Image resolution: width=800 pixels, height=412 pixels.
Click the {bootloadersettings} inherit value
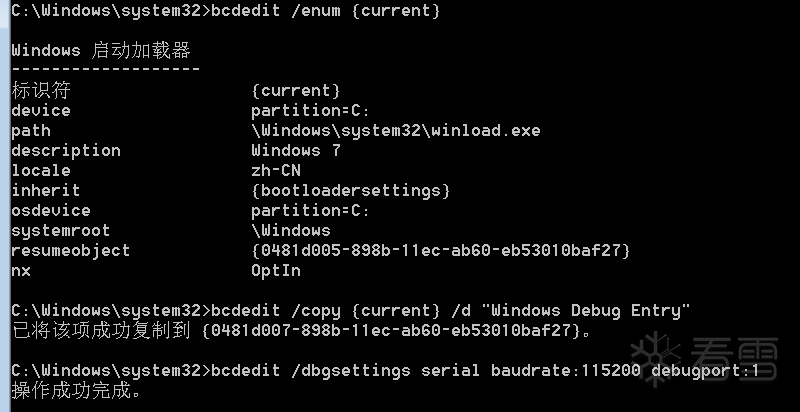(x=351, y=190)
